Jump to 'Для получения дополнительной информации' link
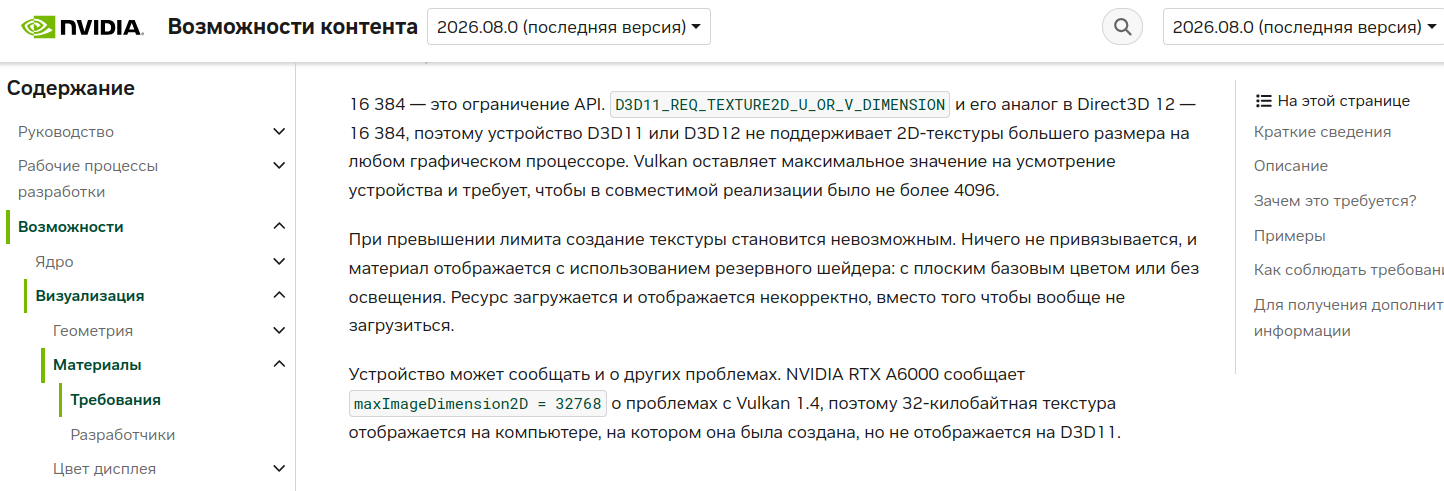Viewport: 1444px width, 491px height. tap(1349, 318)
